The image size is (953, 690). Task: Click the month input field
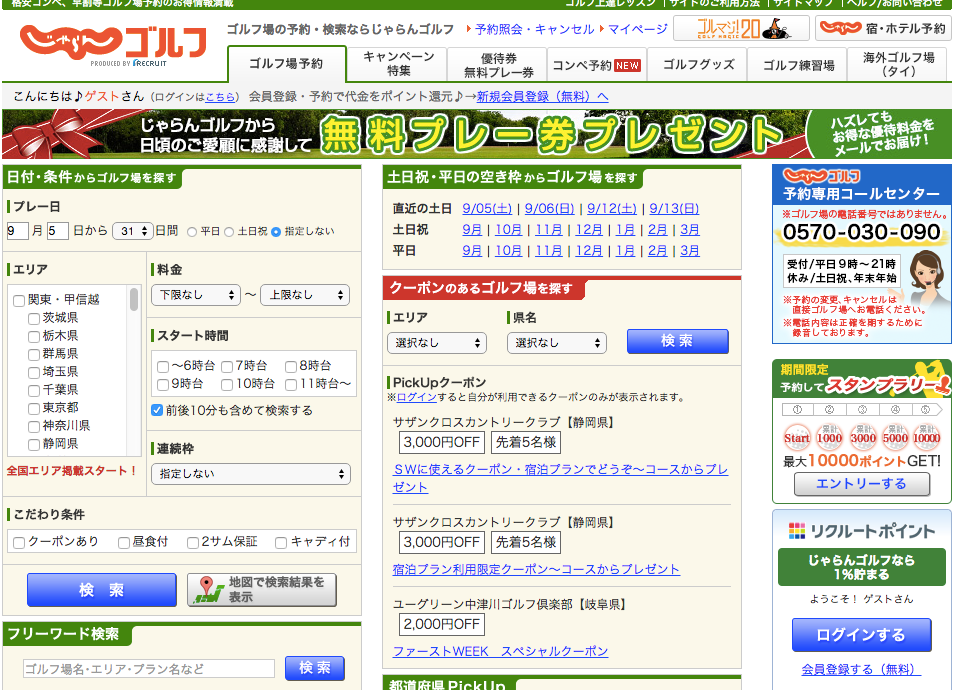[x=18, y=231]
